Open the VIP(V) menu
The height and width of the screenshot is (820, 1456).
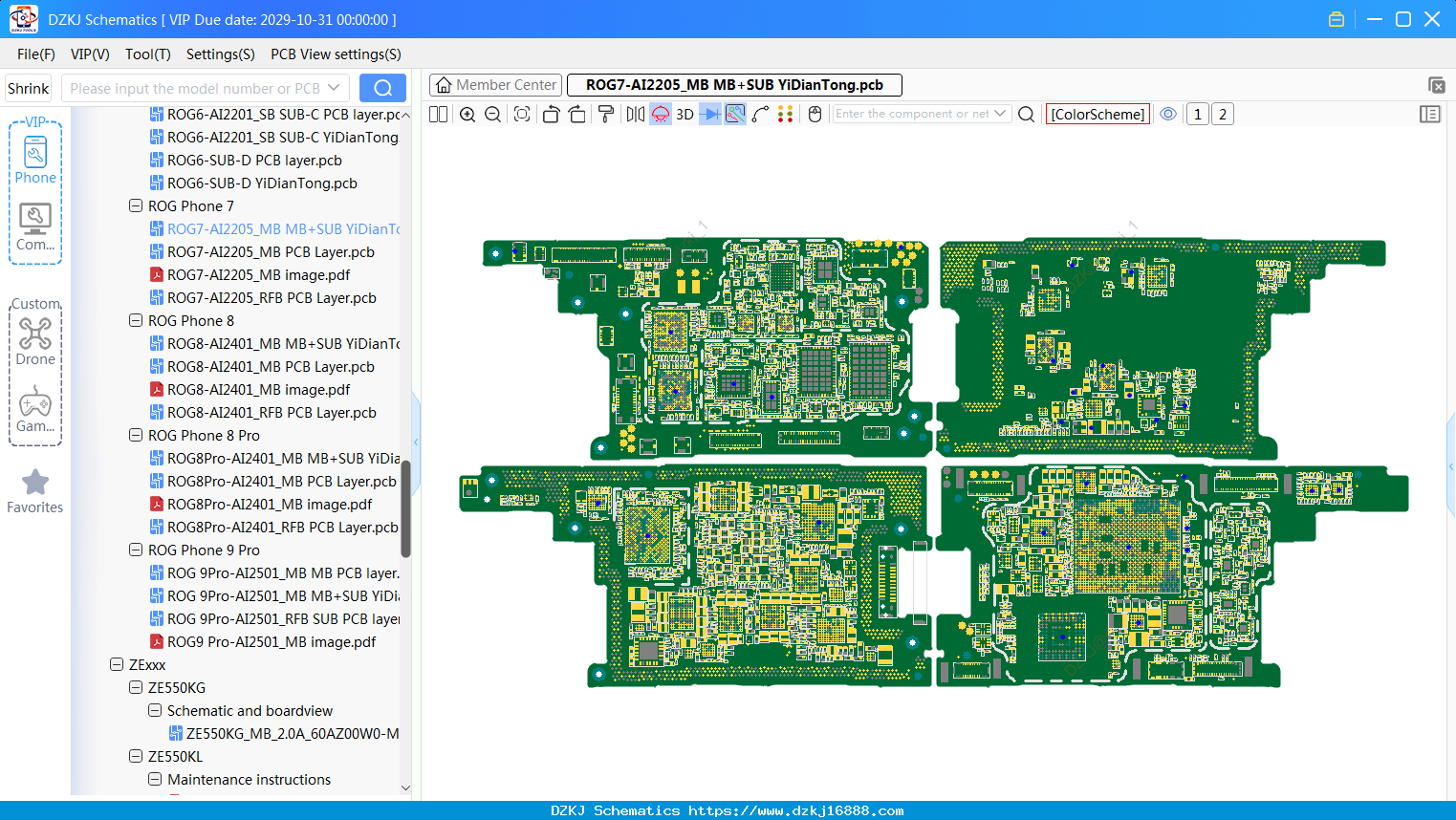coord(90,54)
